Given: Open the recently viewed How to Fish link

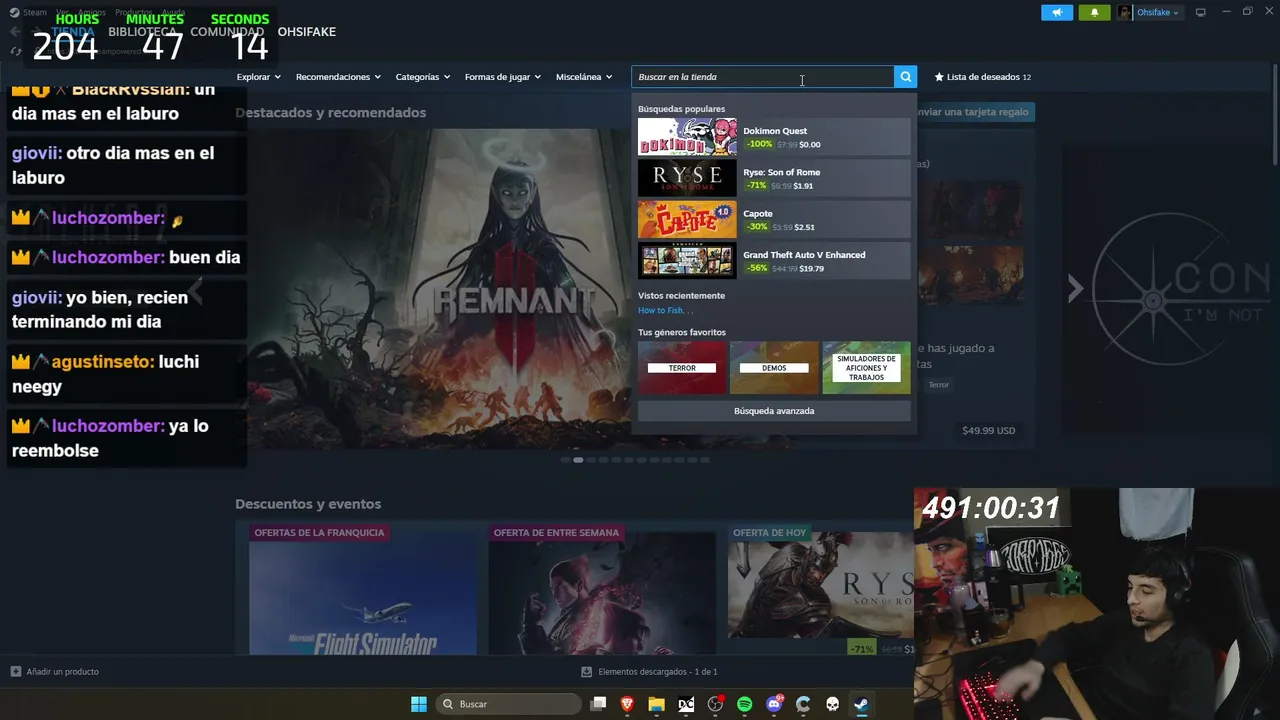Looking at the screenshot, I should [665, 311].
